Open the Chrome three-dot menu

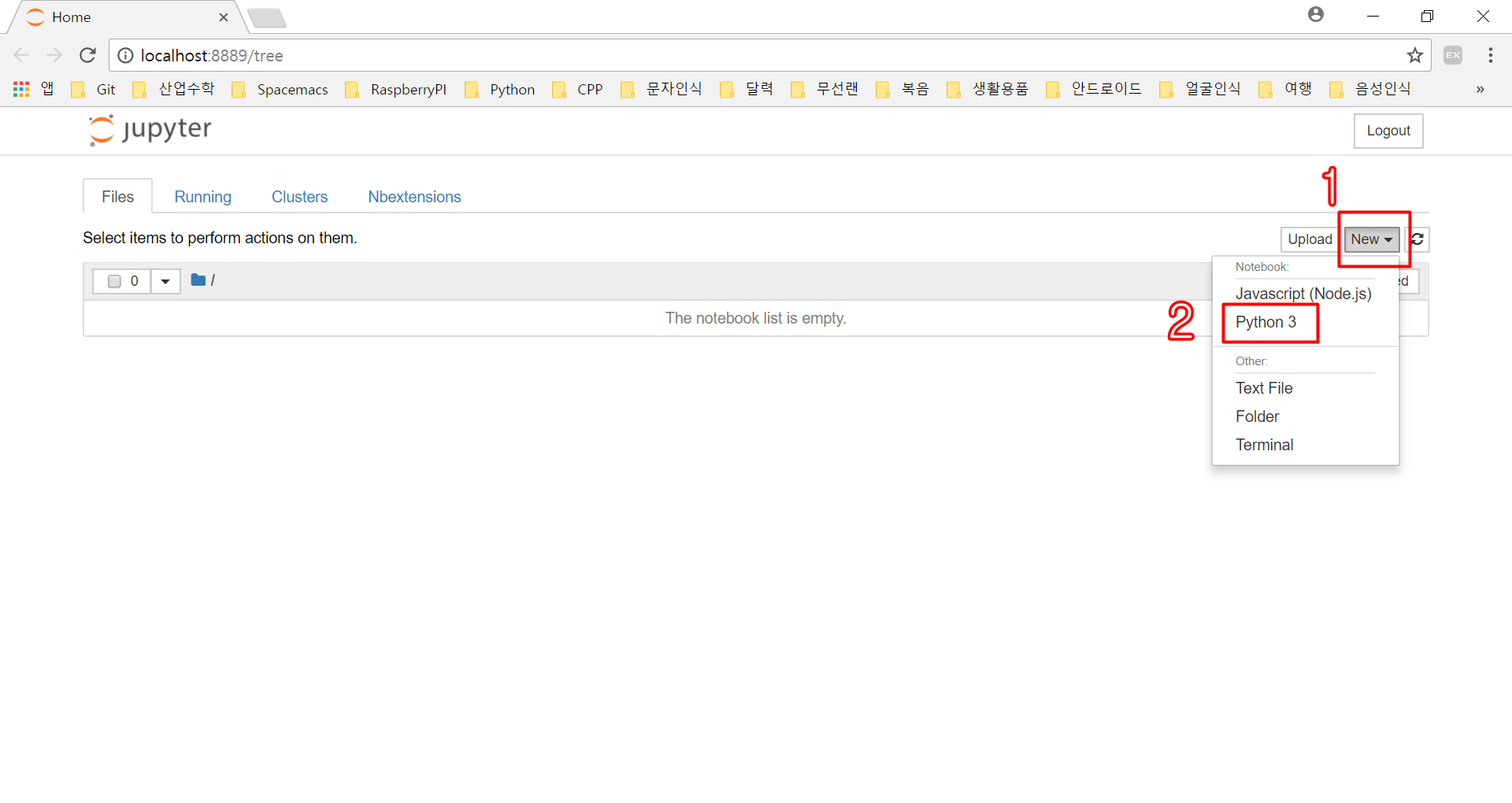(x=1490, y=55)
